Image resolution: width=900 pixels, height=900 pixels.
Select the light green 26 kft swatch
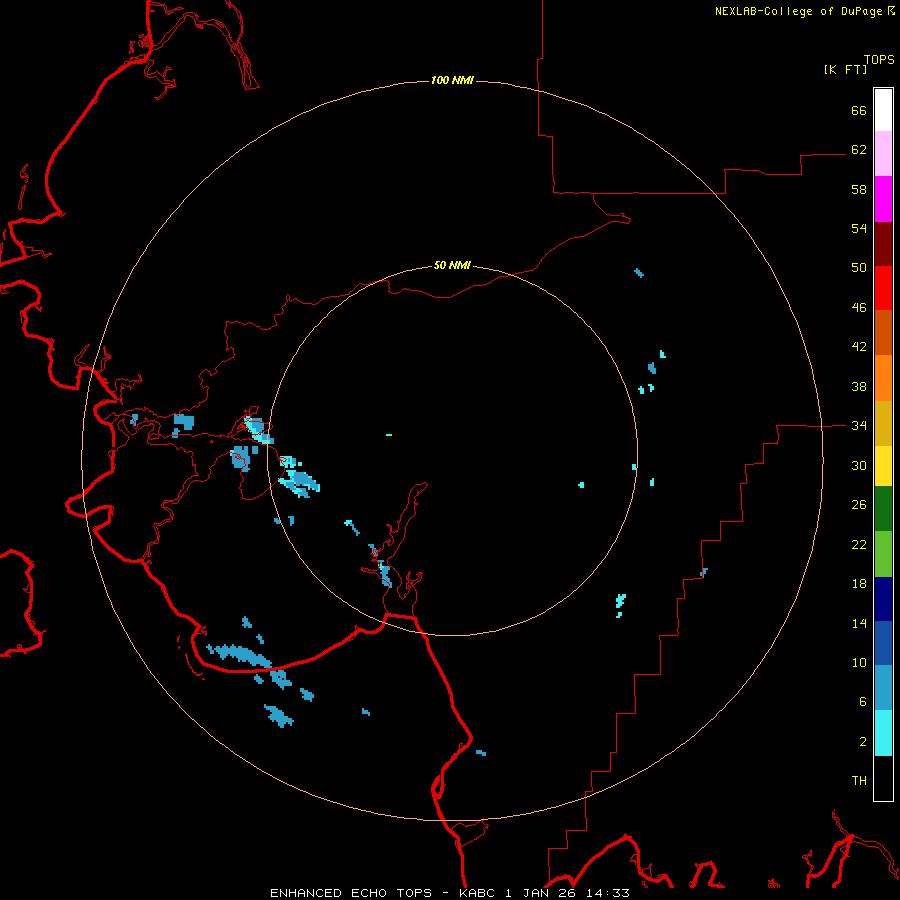(883, 554)
